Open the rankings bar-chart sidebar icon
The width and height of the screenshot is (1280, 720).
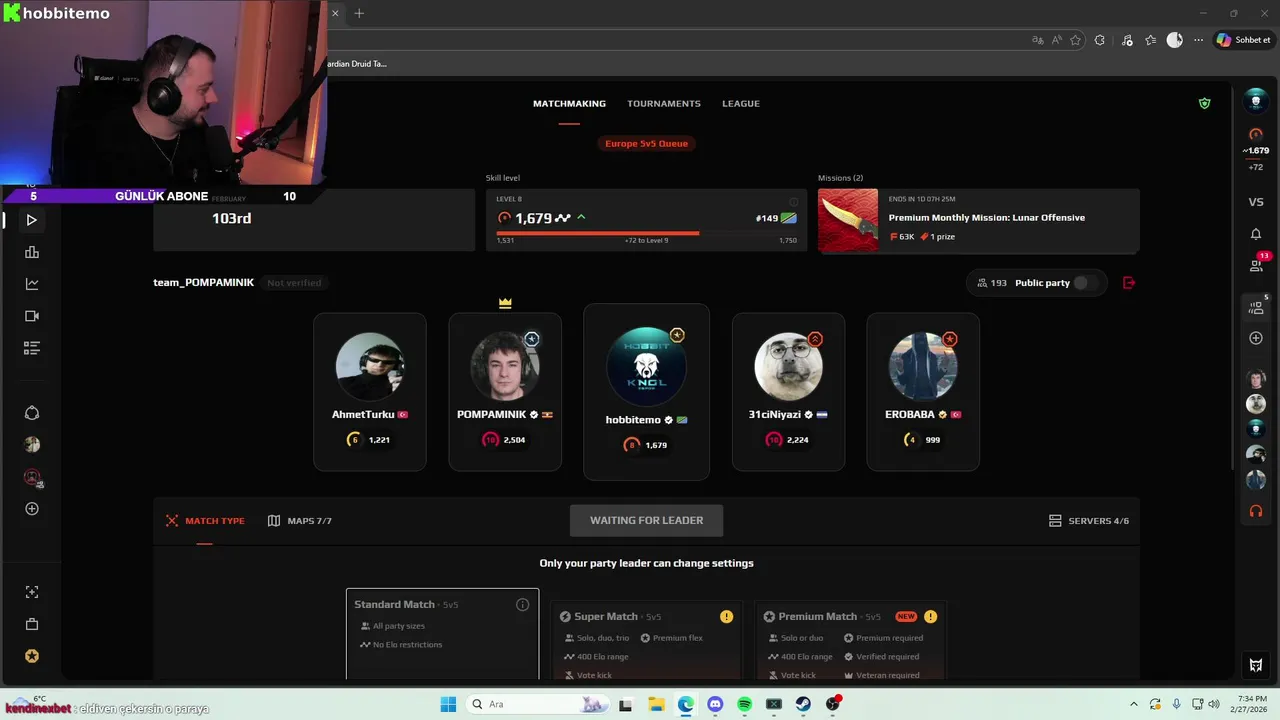tap(32, 252)
